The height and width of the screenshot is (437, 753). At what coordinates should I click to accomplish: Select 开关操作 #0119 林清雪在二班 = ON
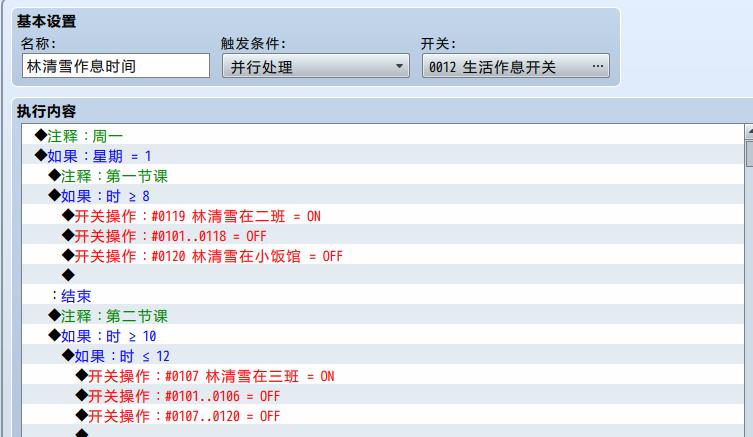pyautogui.click(x=383, y=216)
